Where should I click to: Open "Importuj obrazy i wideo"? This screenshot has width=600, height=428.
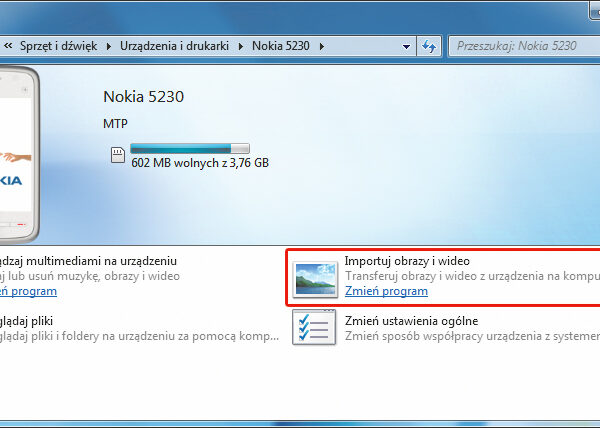(x=406, y=261)
